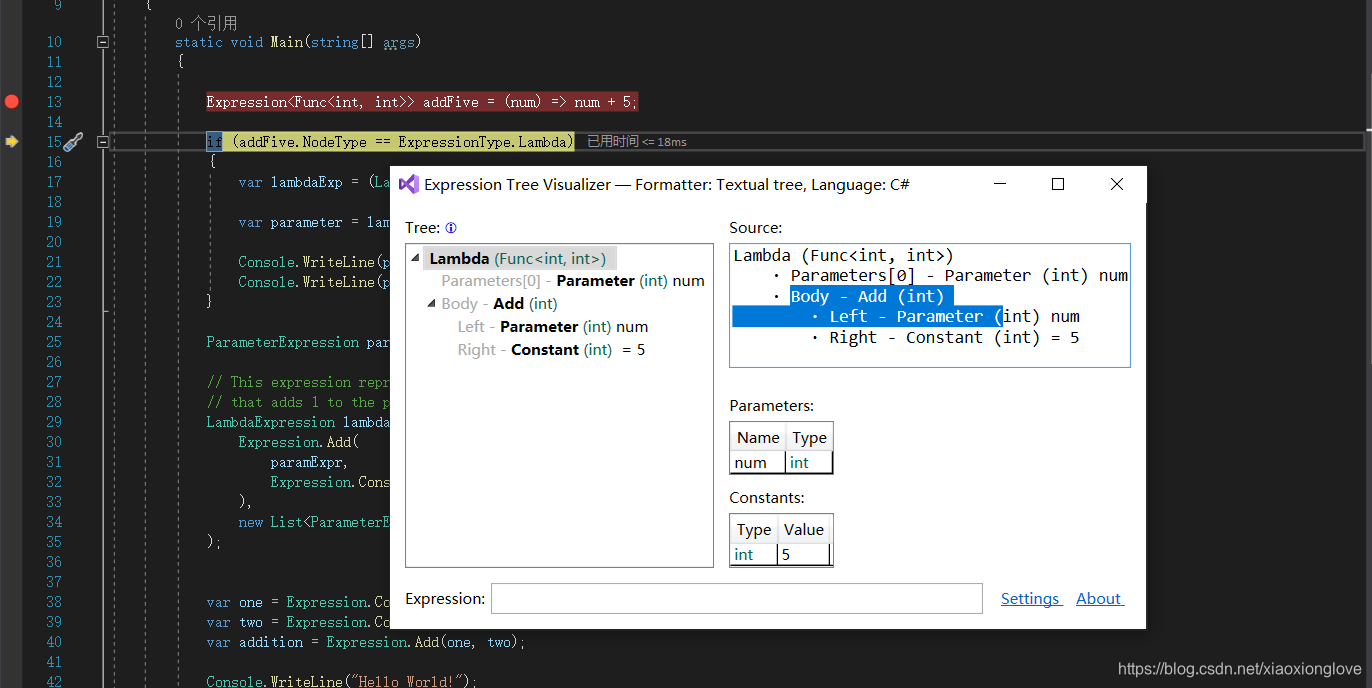Select the Right - Constant = 5 node
The width and height of the screenshot is (1372, 688).
(x=548, y=349)
